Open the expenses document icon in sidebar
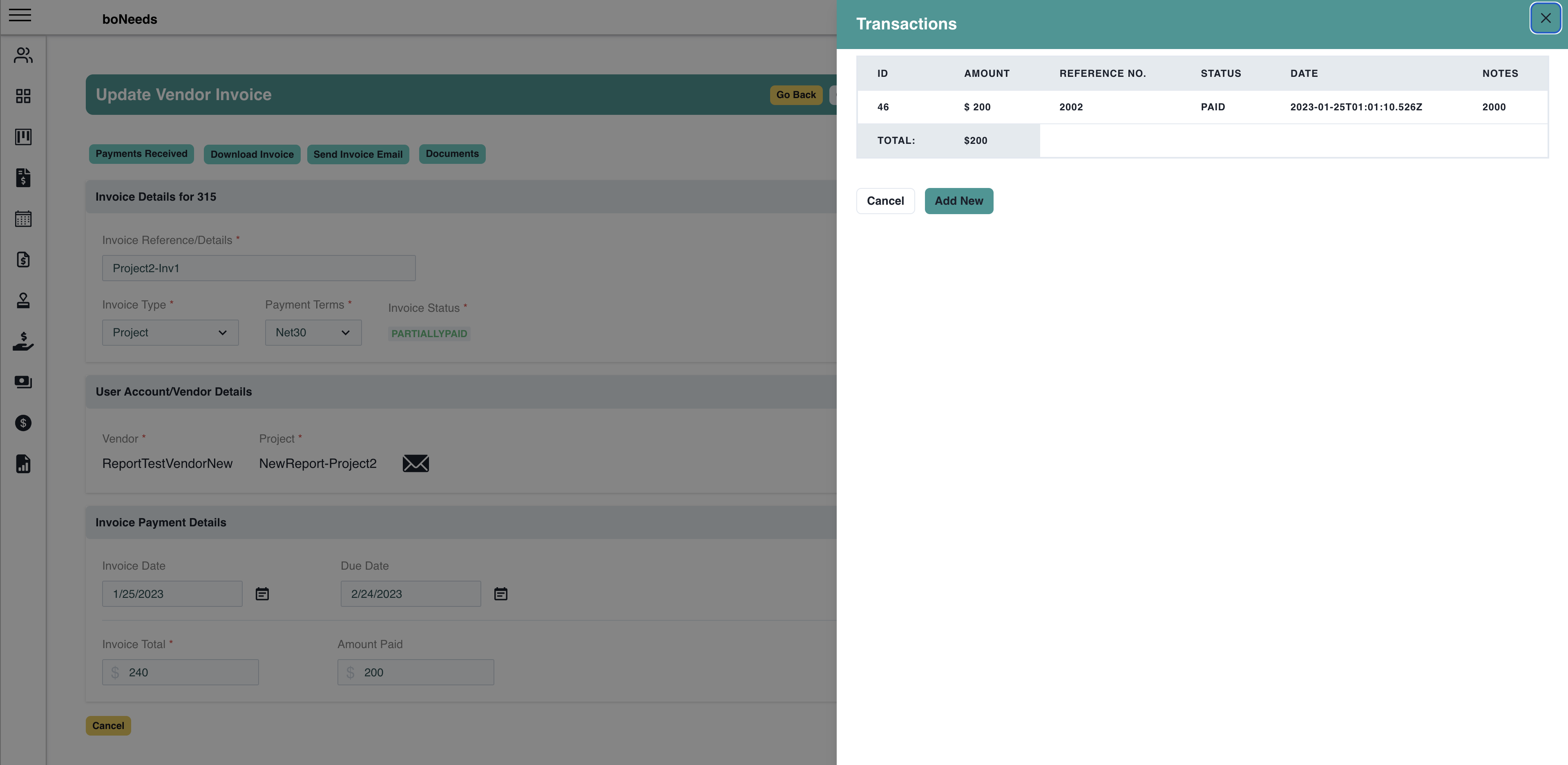1568x765 pixels. 22,260
